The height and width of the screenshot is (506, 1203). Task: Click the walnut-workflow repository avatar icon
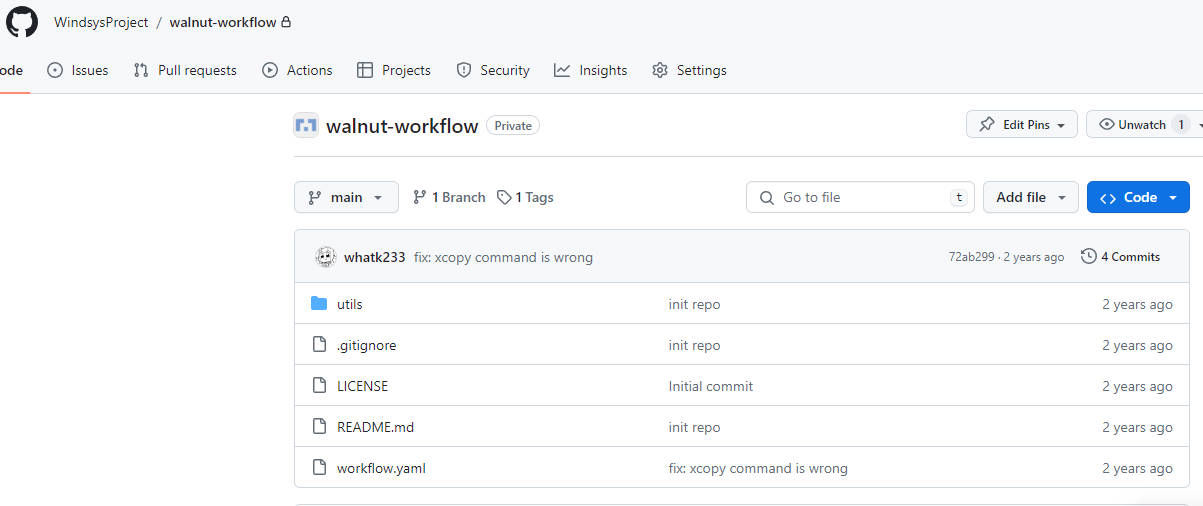point(305,126)
